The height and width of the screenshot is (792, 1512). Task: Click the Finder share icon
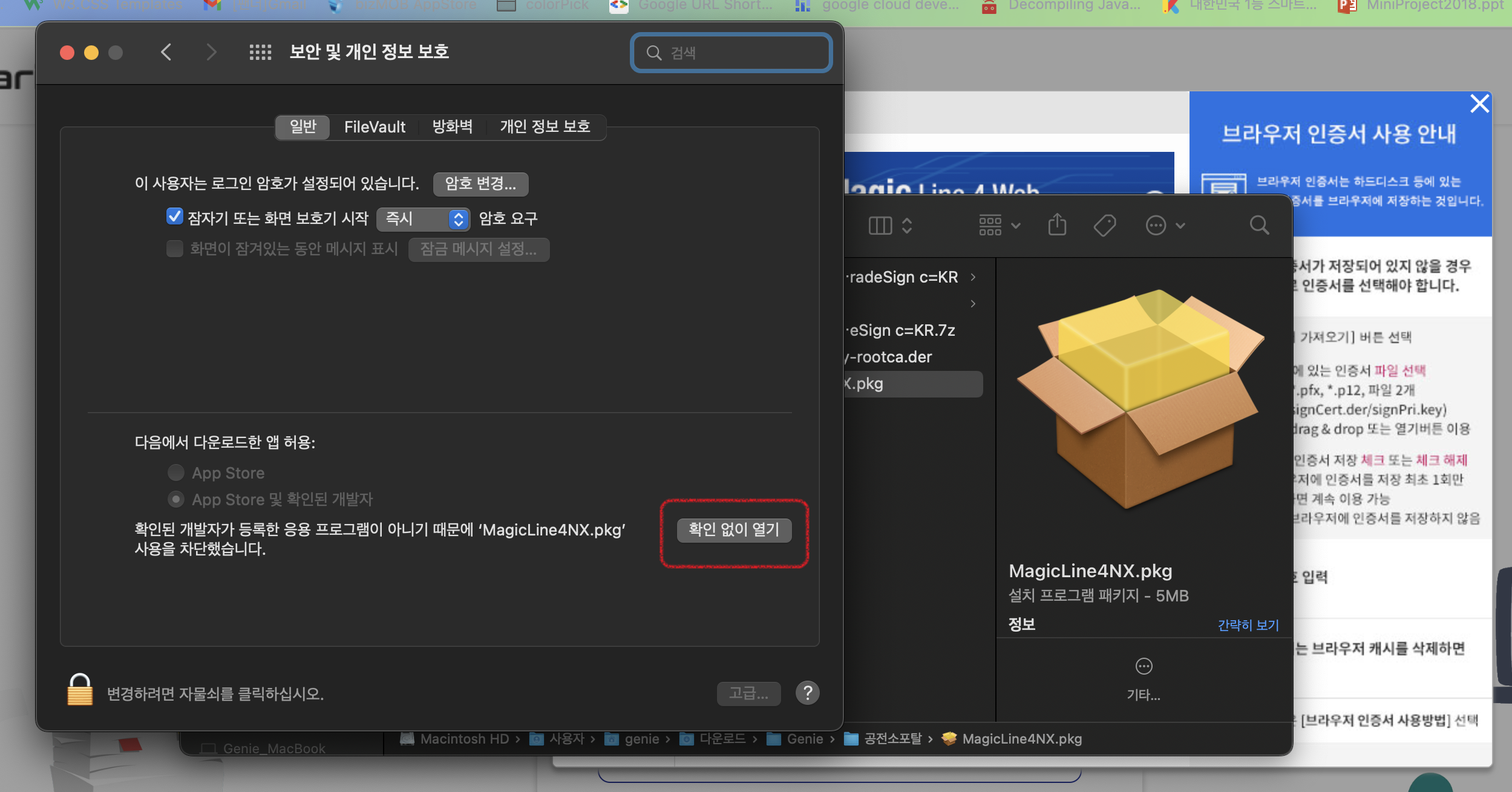1057,224
